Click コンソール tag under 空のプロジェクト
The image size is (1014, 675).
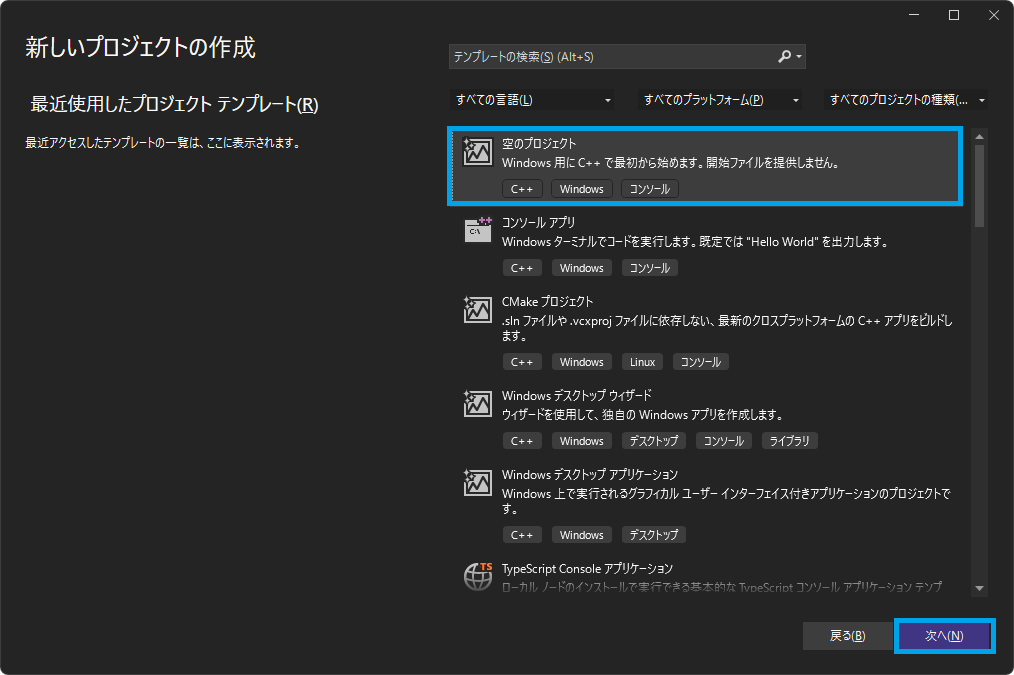[x=650, y=189]
